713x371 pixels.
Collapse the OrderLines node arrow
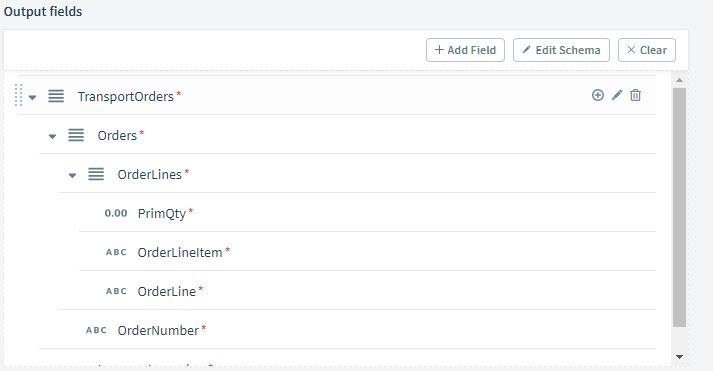[72, 175]
